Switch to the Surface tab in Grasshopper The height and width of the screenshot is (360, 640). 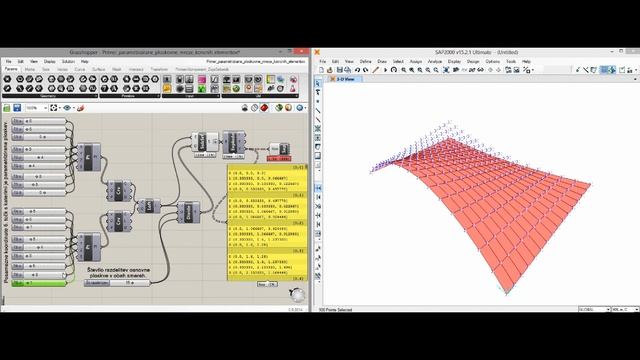tap(98, 69)
